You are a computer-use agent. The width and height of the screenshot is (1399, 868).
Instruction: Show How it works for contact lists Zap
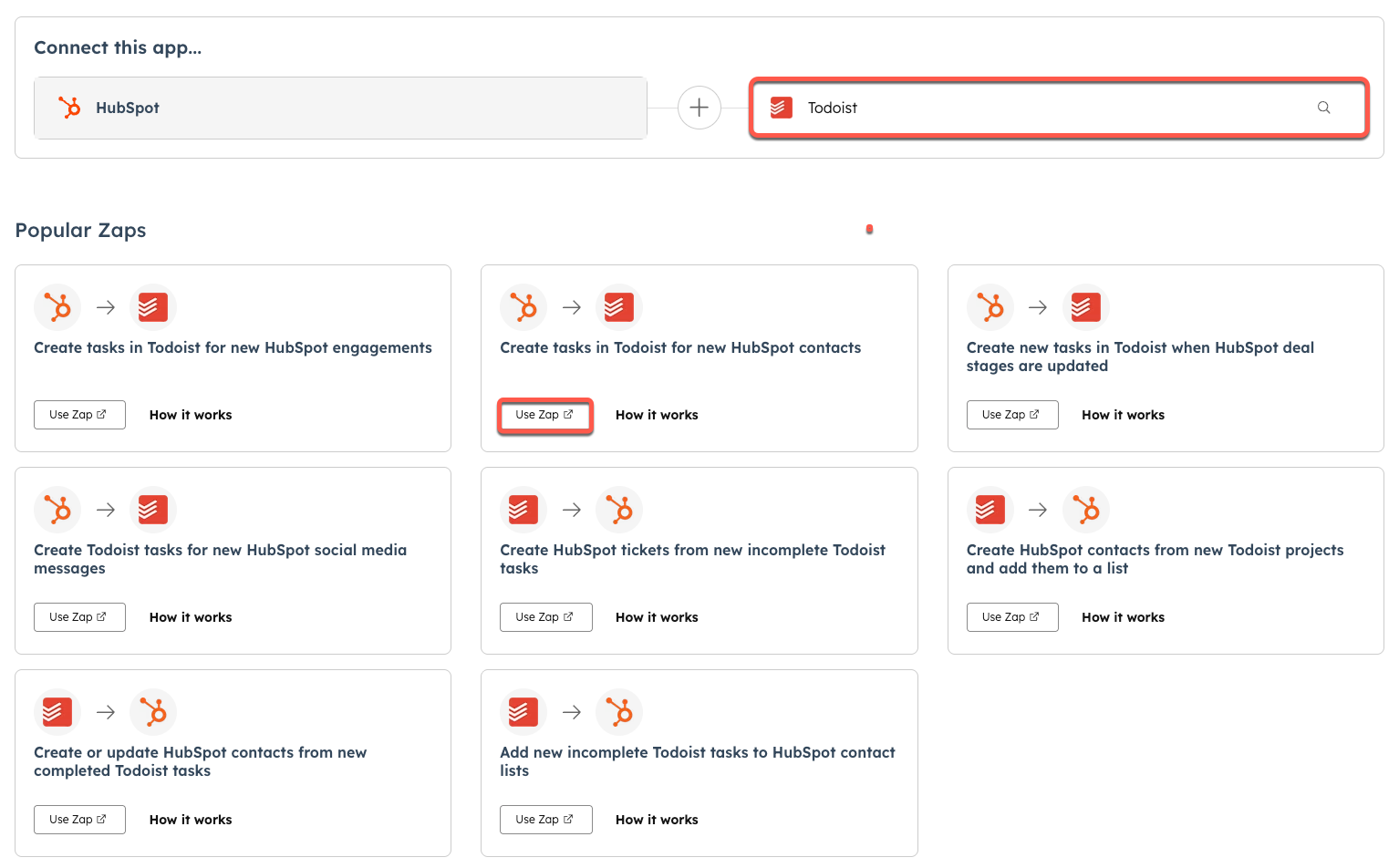tap(657, 820)
